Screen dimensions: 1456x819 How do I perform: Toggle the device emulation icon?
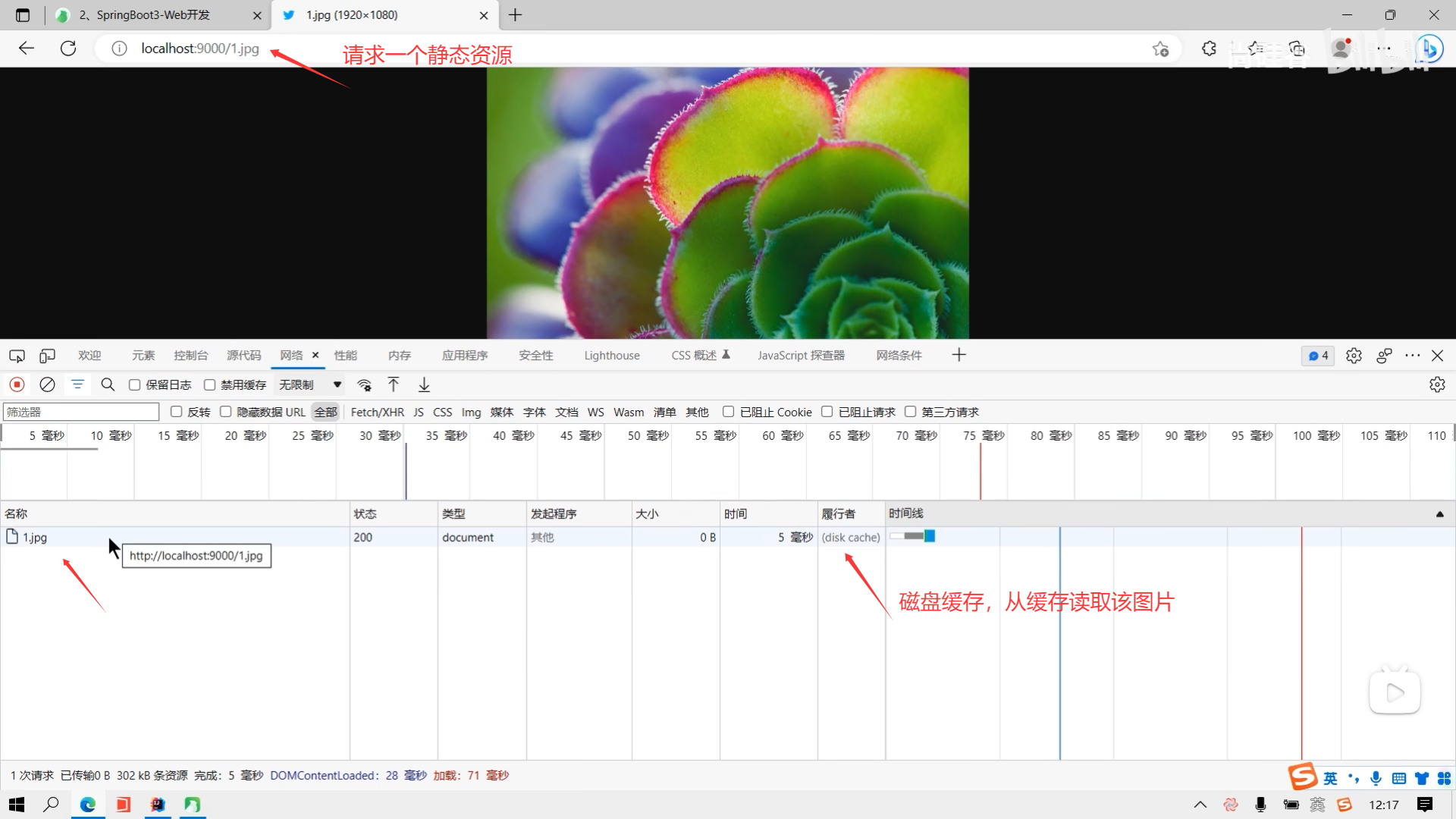[47, 356]
